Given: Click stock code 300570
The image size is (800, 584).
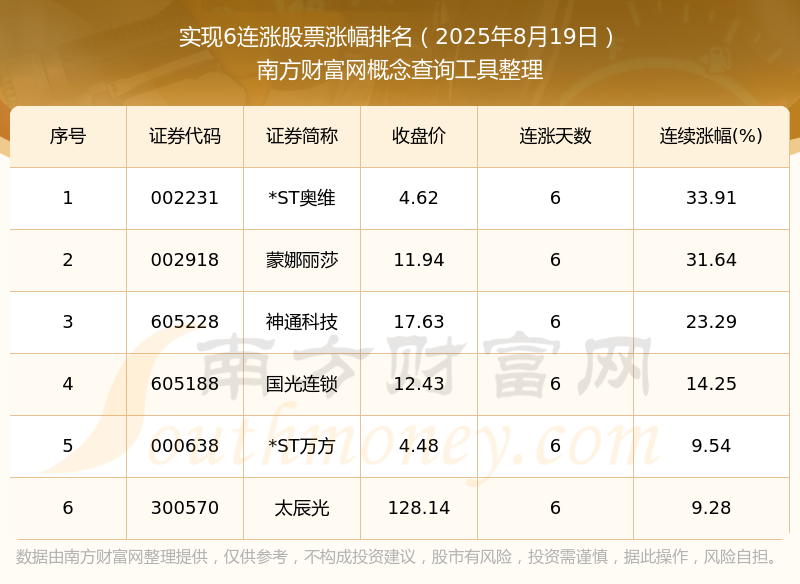Looking at the screenshot, I should pos(185,508).
